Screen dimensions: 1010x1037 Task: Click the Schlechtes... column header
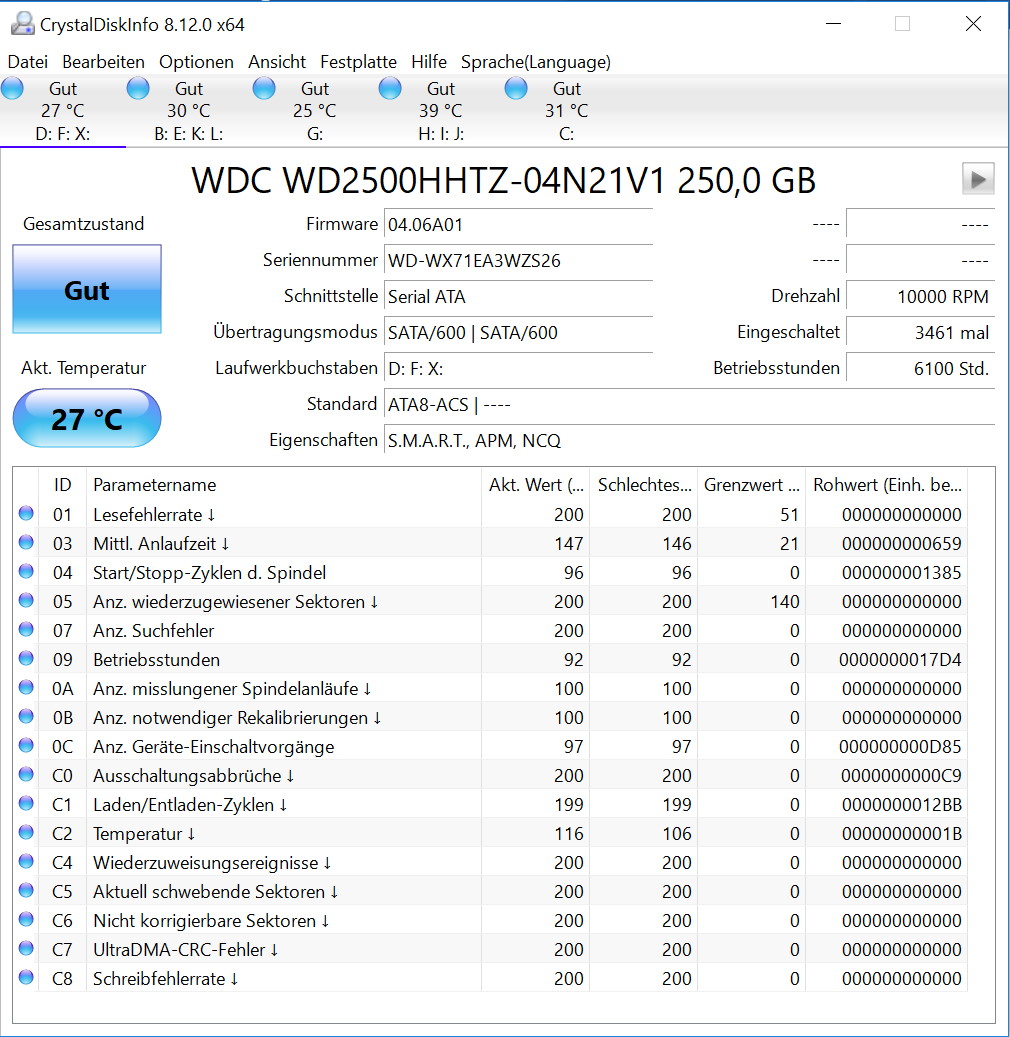[x=644, y=485]
